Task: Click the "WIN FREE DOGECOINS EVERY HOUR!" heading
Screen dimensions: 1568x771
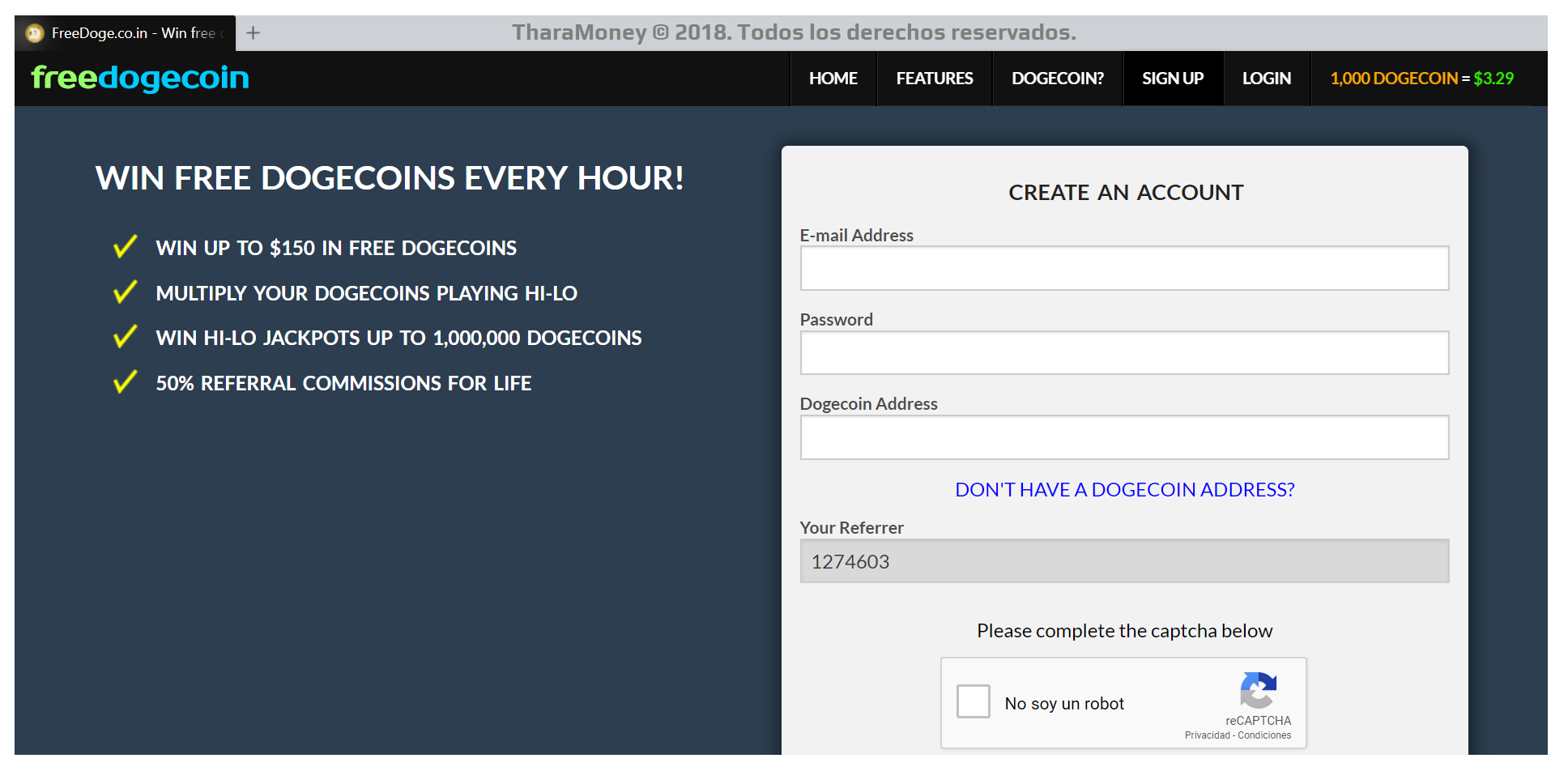Action: (390, 178)
